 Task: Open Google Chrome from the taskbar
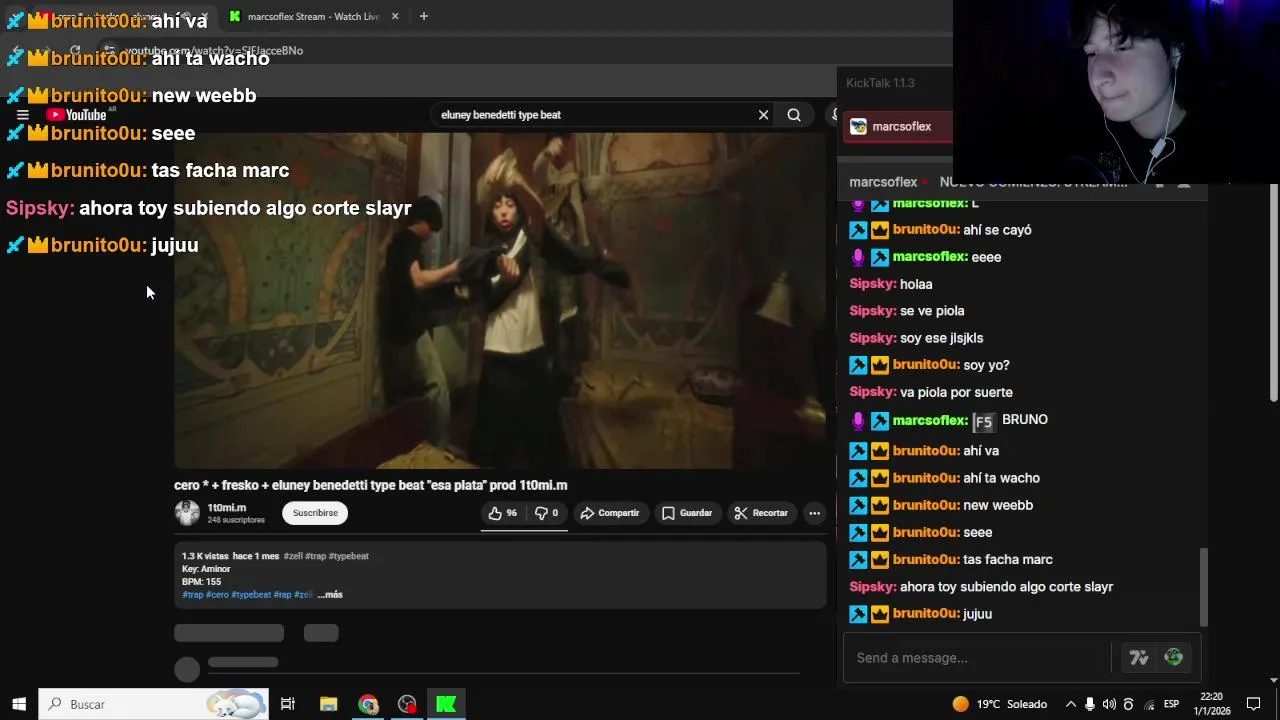369,704
